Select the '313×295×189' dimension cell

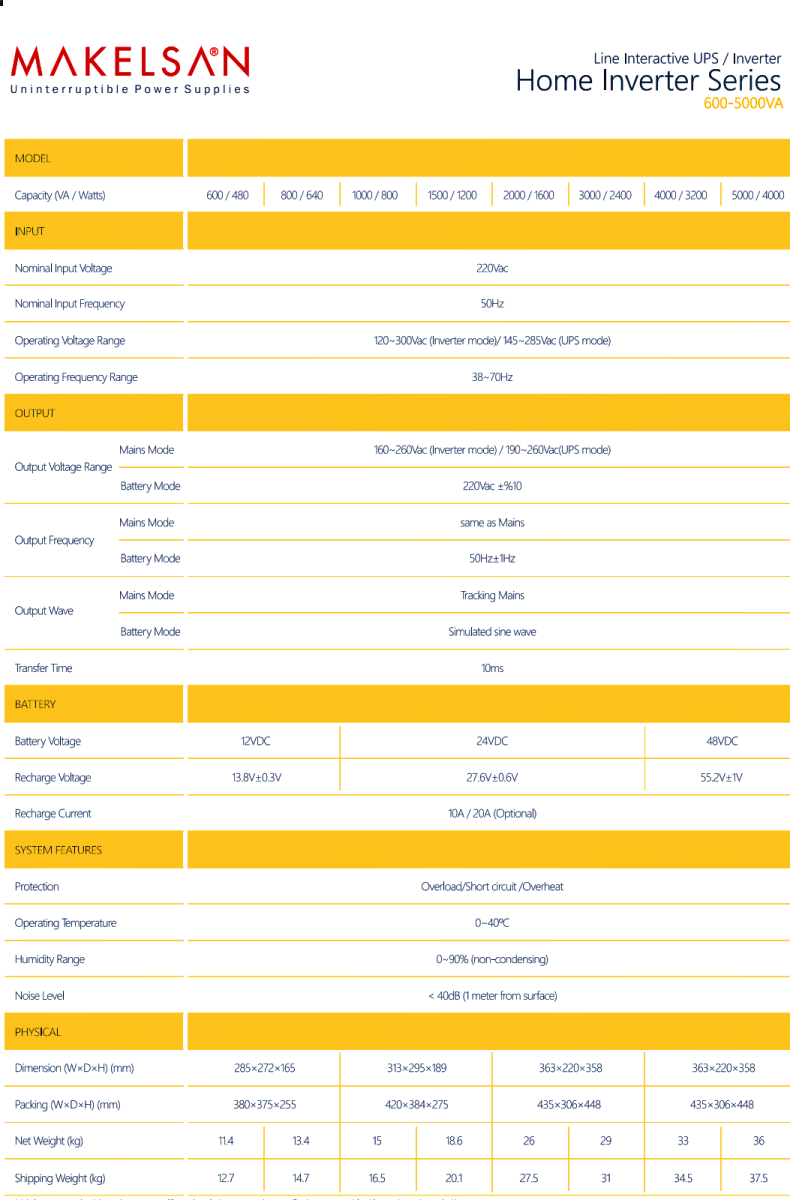coord(416,1068)
